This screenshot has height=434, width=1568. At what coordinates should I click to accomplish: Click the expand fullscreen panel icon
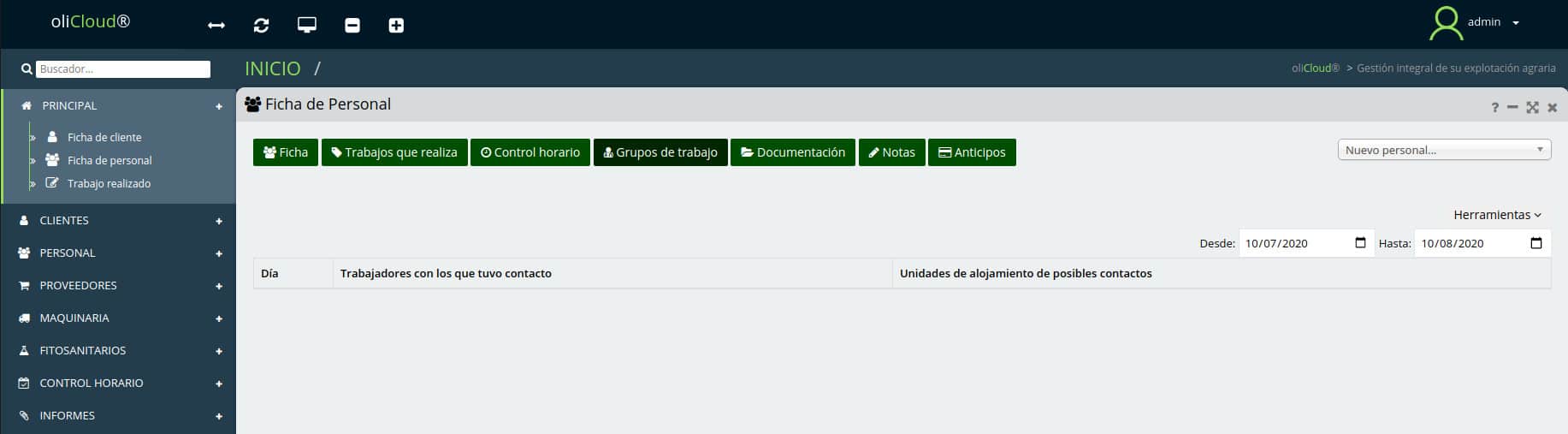pyautogui.click(x=1532, y=108)
